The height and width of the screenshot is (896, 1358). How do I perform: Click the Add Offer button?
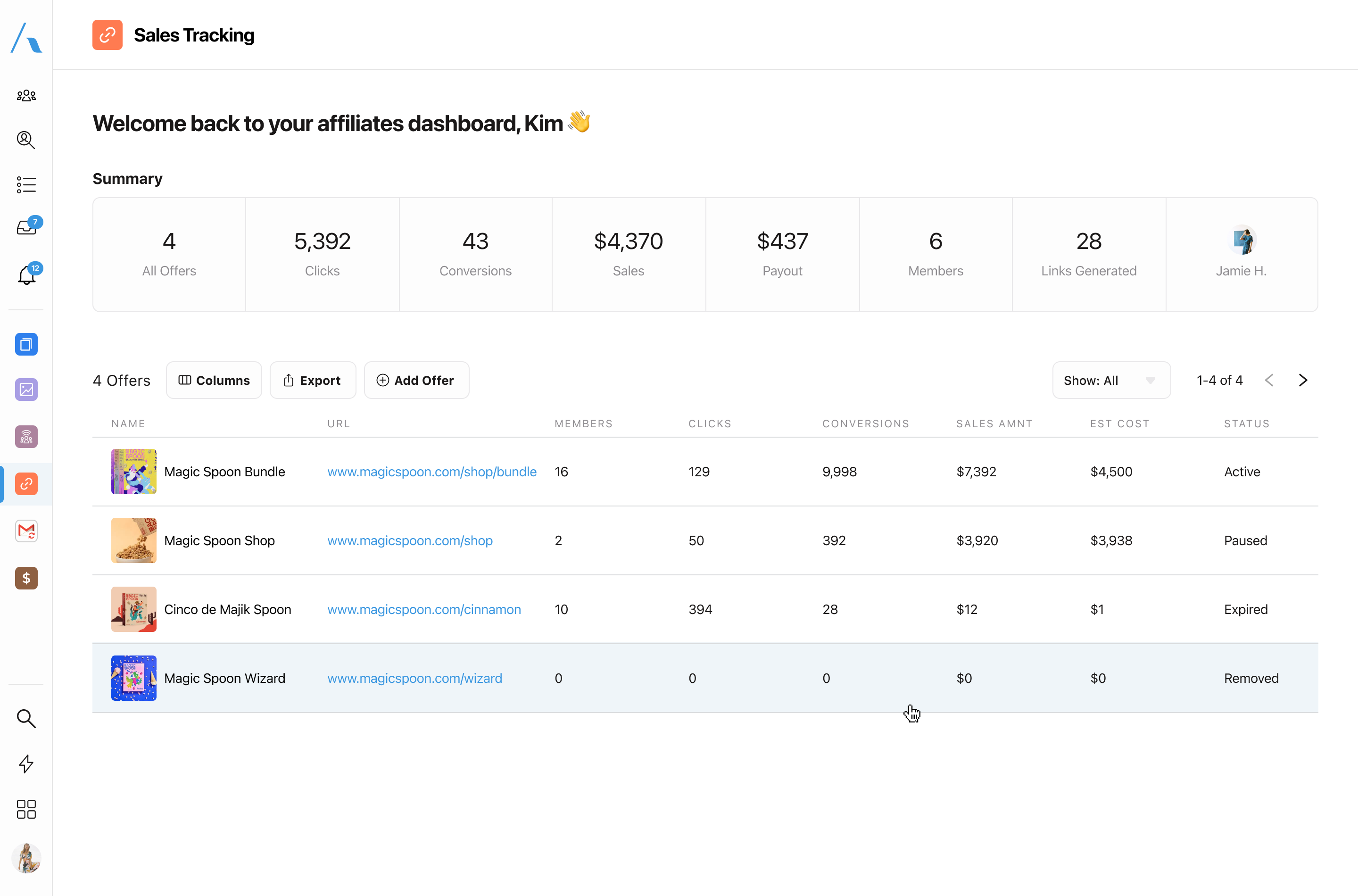click(x=416, y=381)
